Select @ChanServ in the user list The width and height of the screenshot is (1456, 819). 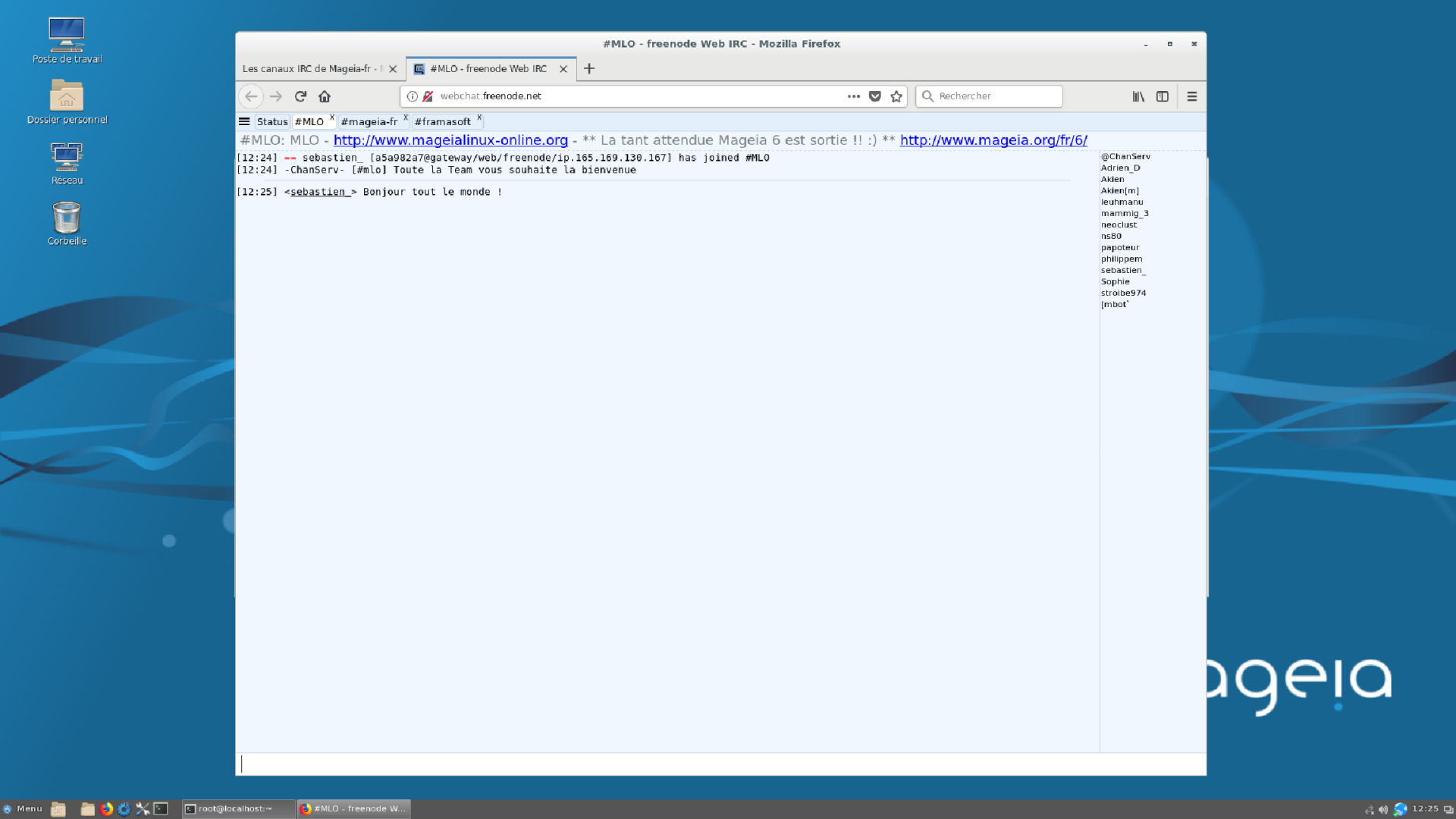[x=1125, y=156]
